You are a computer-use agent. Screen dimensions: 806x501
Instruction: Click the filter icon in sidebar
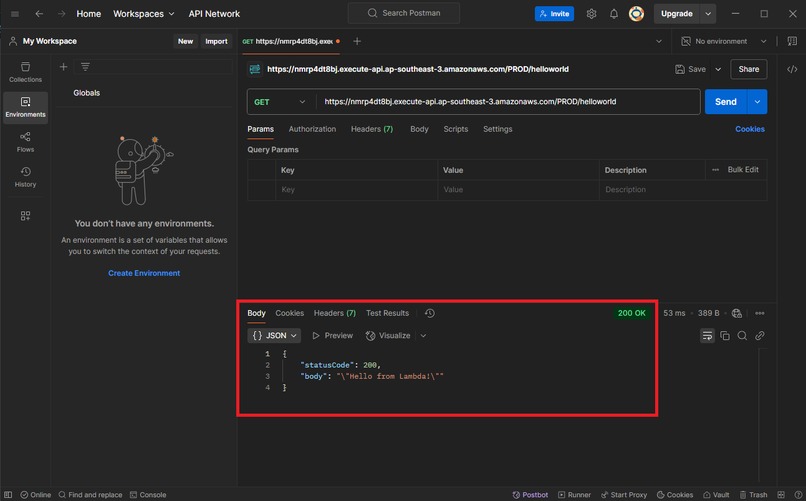pyautogui.click(x=85, y=67)
